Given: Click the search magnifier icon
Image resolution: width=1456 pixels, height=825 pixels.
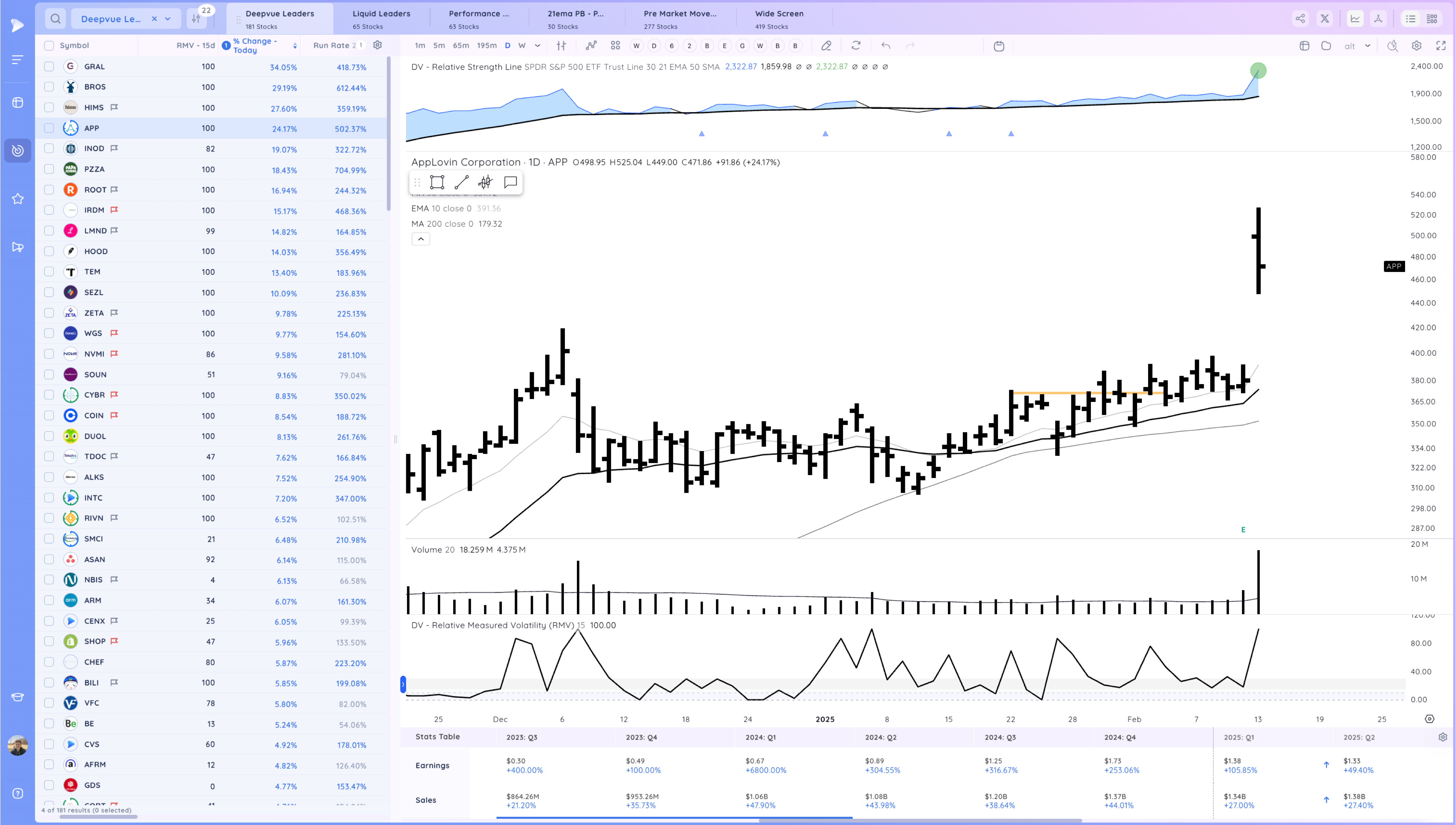Looking at the screenshot, I should [55, 19].
